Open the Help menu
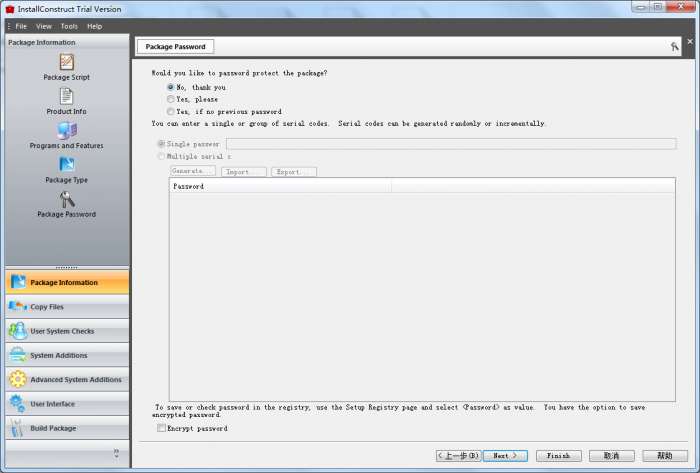This screenshot has width=700, height=473. (95, 26)
